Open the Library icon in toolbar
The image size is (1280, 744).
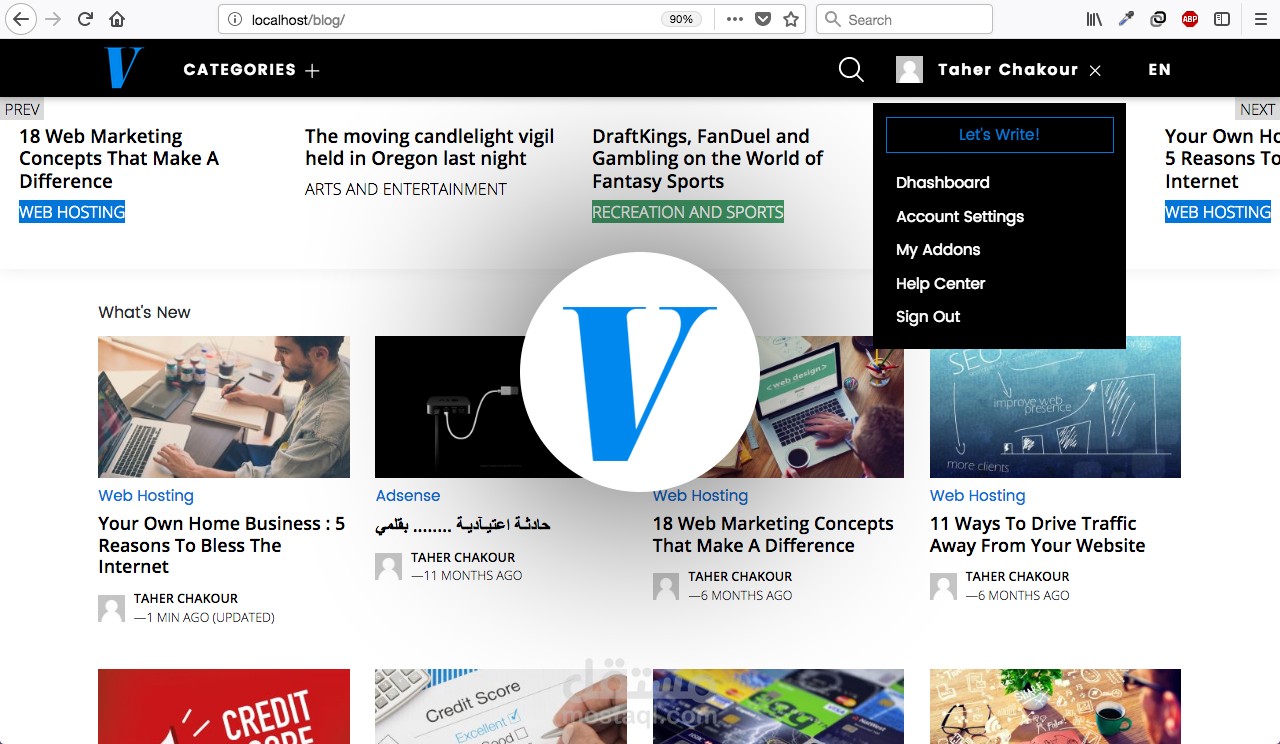tap(1094, 19)
